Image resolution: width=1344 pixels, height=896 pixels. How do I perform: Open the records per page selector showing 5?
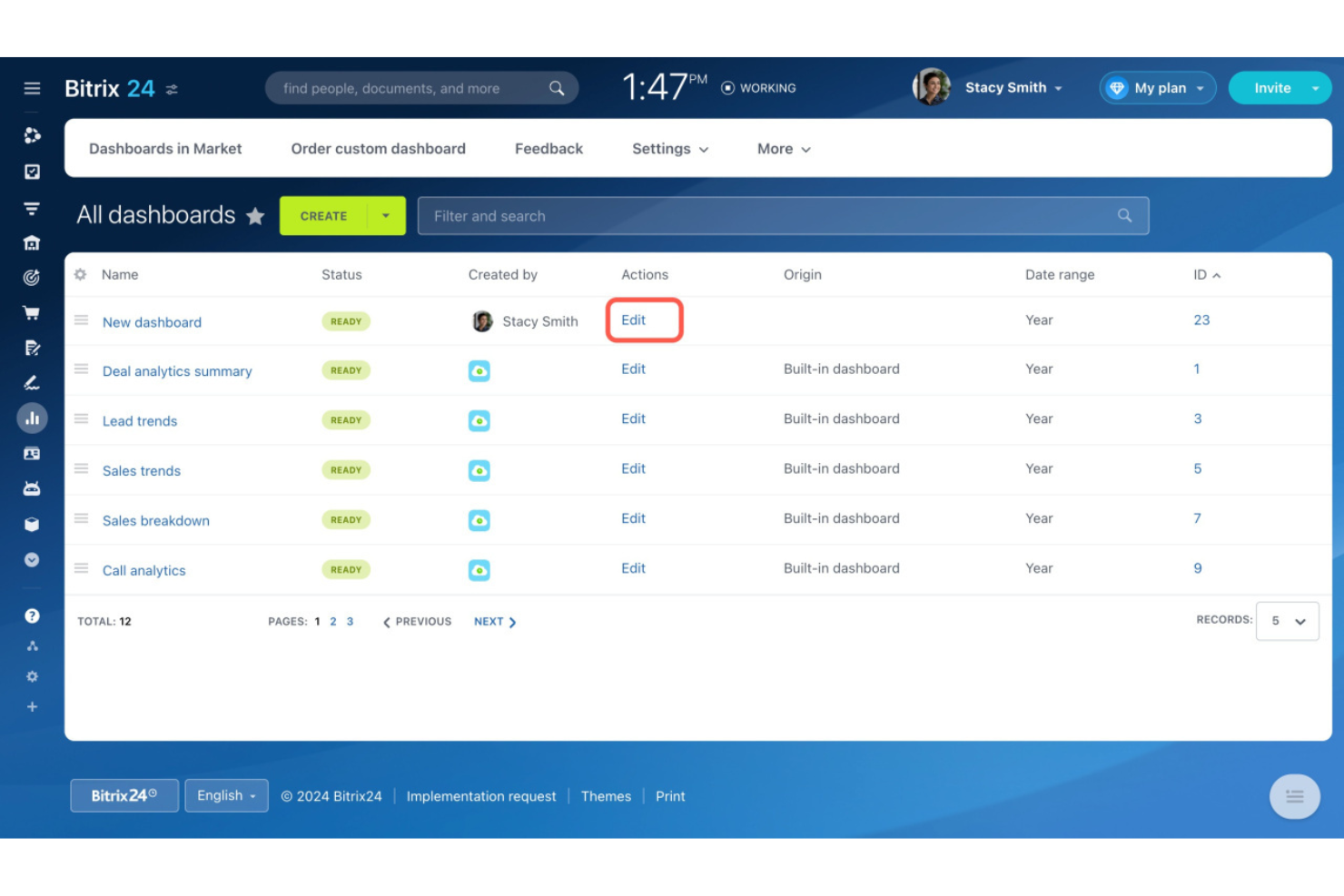[x=1287, y=621]
